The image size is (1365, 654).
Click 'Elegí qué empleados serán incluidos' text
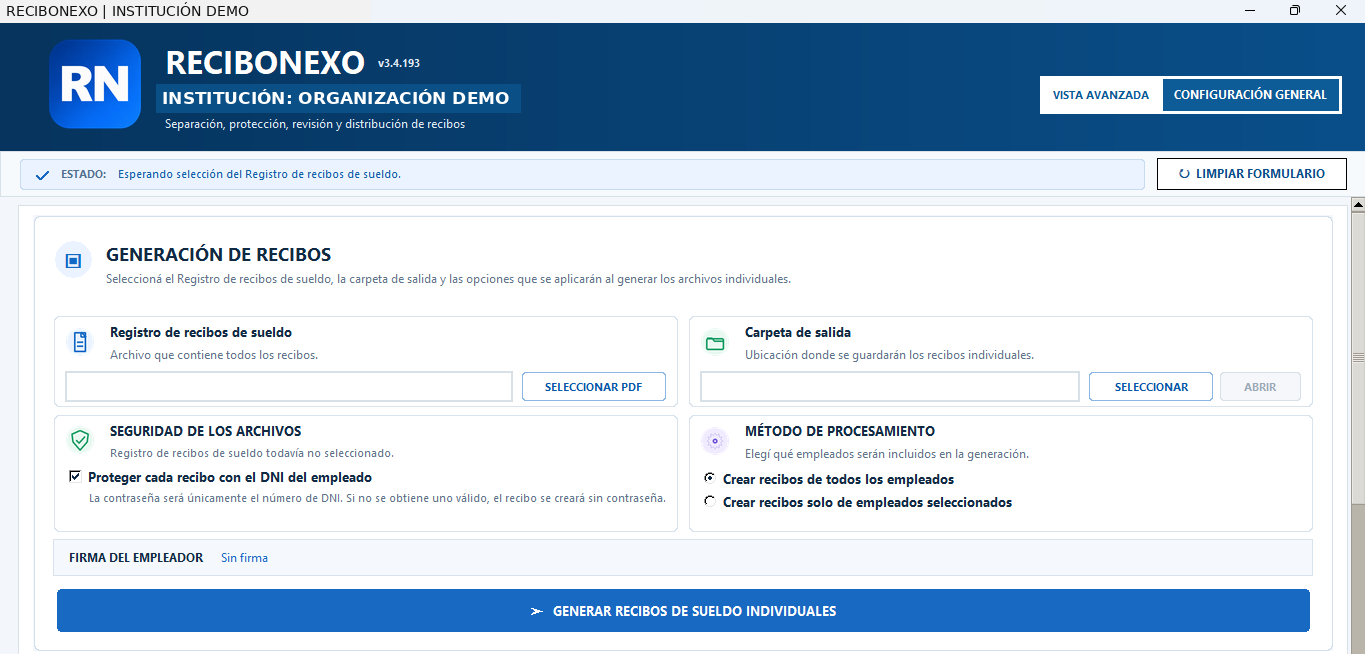pyautogui.click(x=887, y=454)
